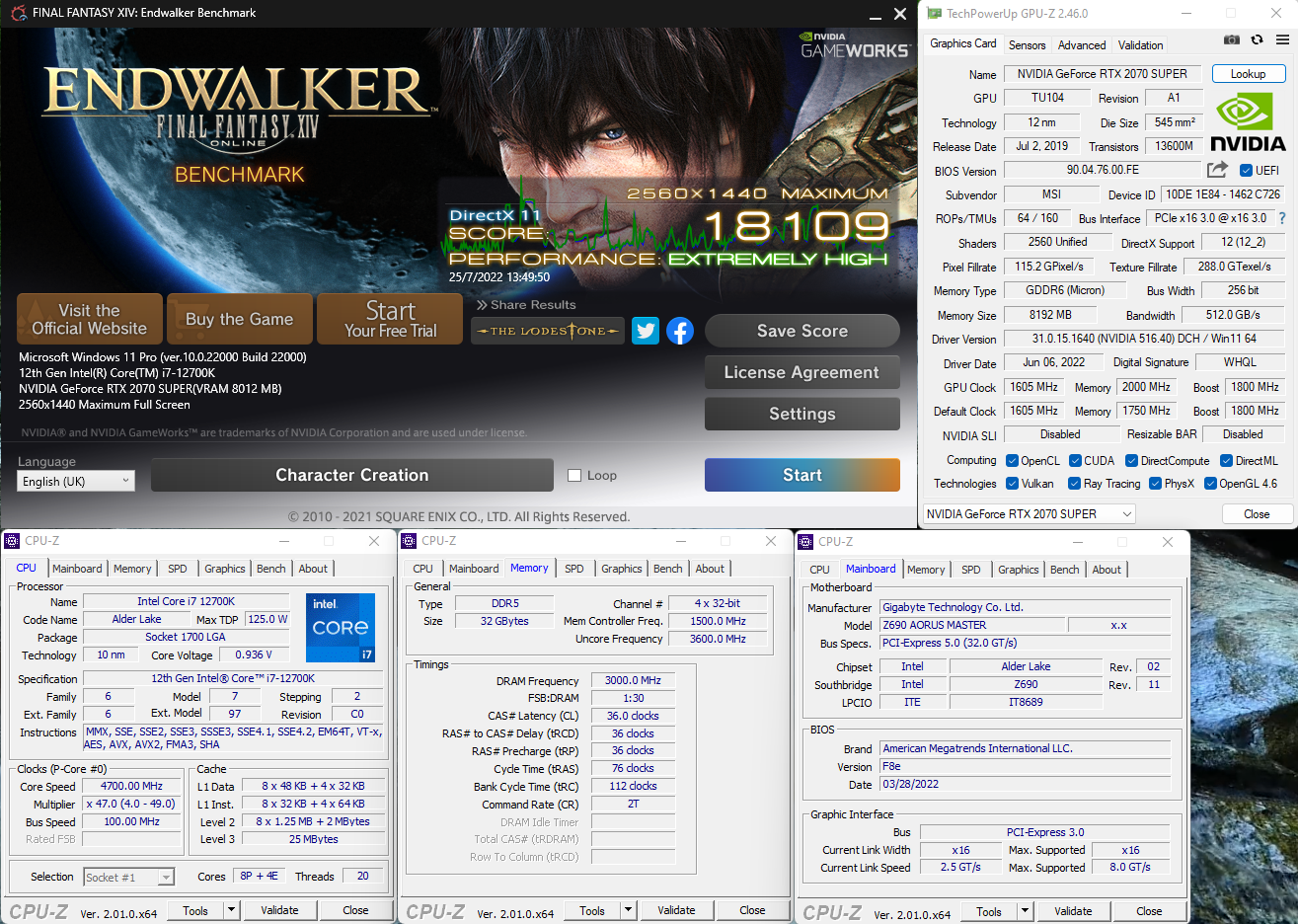The height and width of the screenshot is (924, 1298).
Task: Toggle the UEFI checkbox in GPU-Z
Action: 1246,171
